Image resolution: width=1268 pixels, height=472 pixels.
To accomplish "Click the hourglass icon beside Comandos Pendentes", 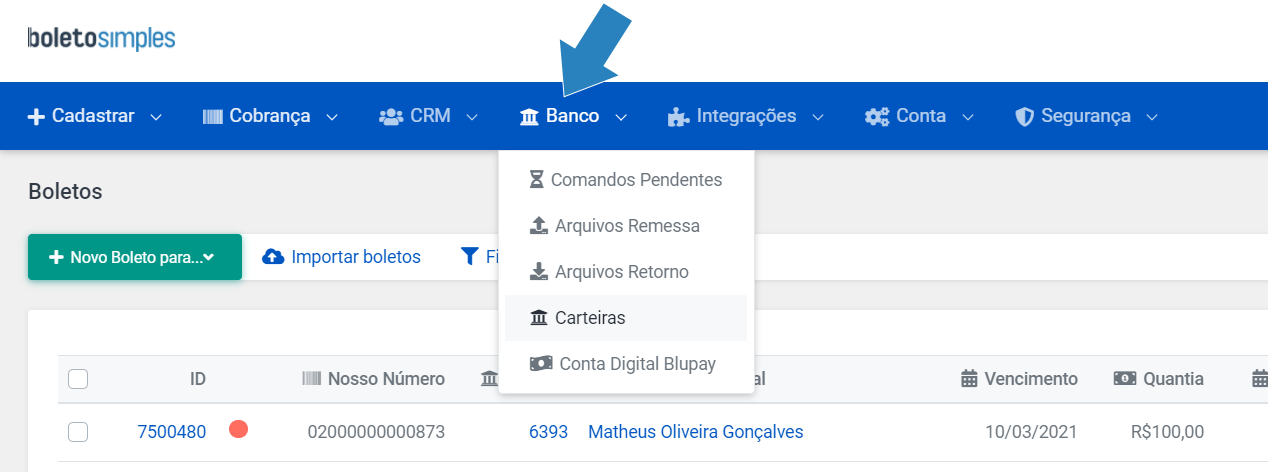I will [x=537, y=180].
